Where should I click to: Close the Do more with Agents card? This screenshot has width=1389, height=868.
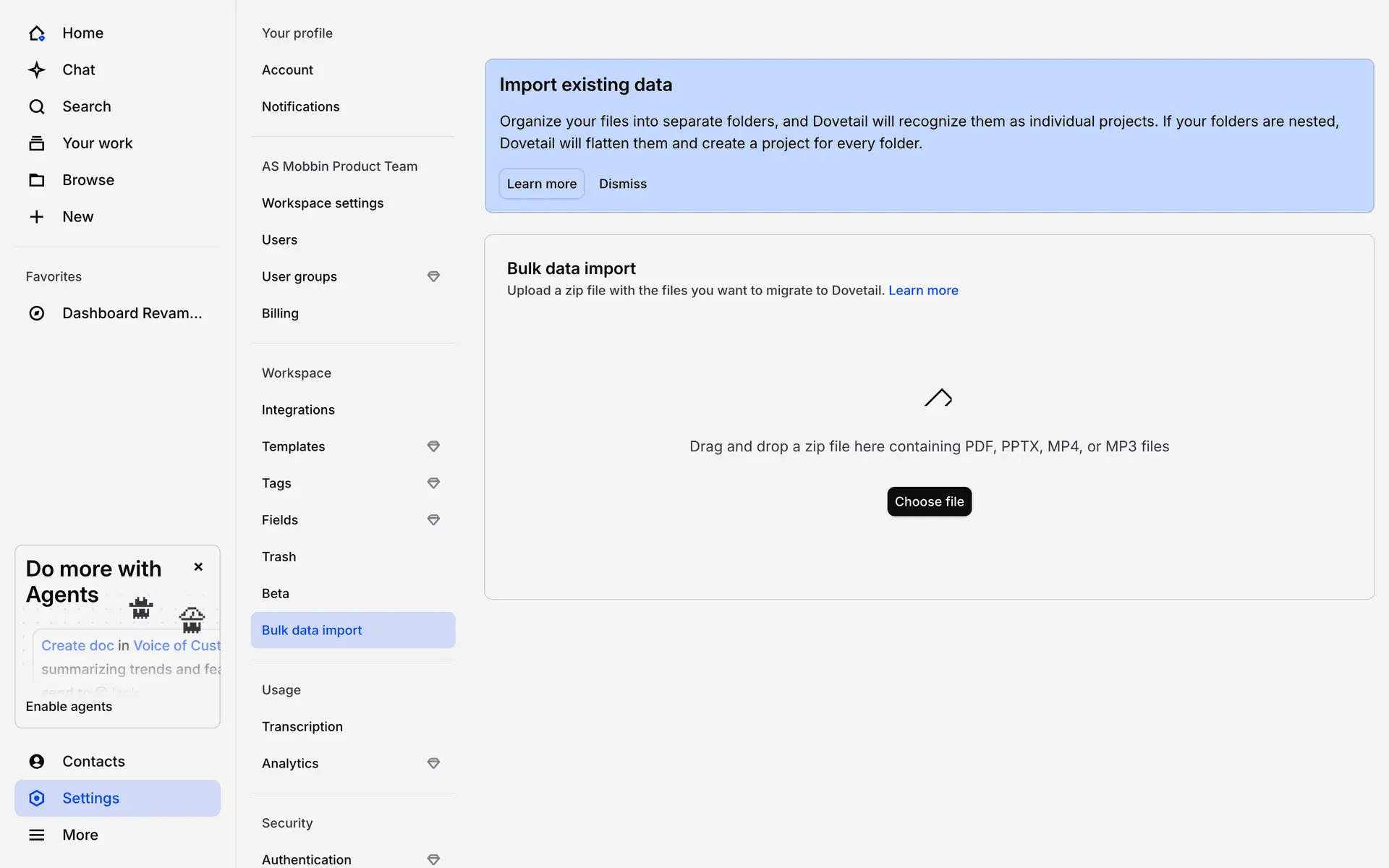pos(198,567)
